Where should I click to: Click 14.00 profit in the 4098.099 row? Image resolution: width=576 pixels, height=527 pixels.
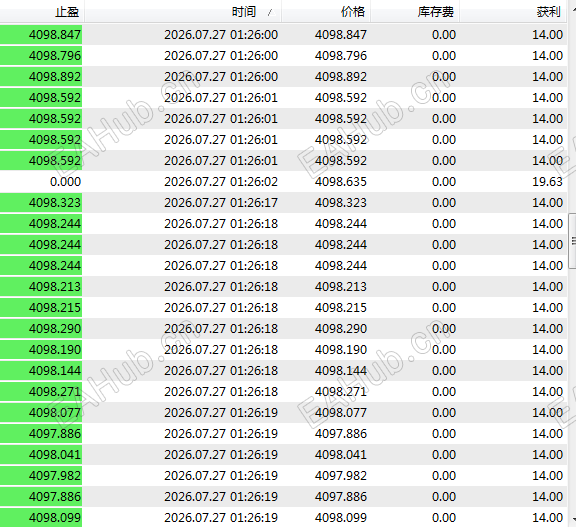[x=547, y=517]
